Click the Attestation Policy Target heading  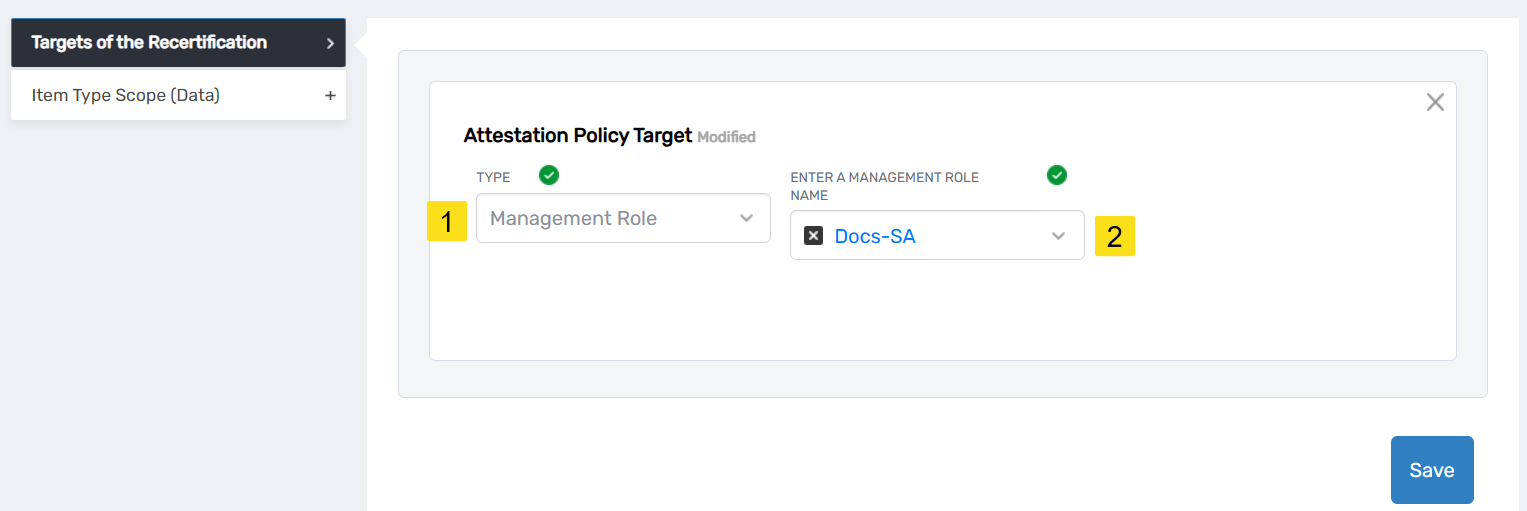coord(578,136)
